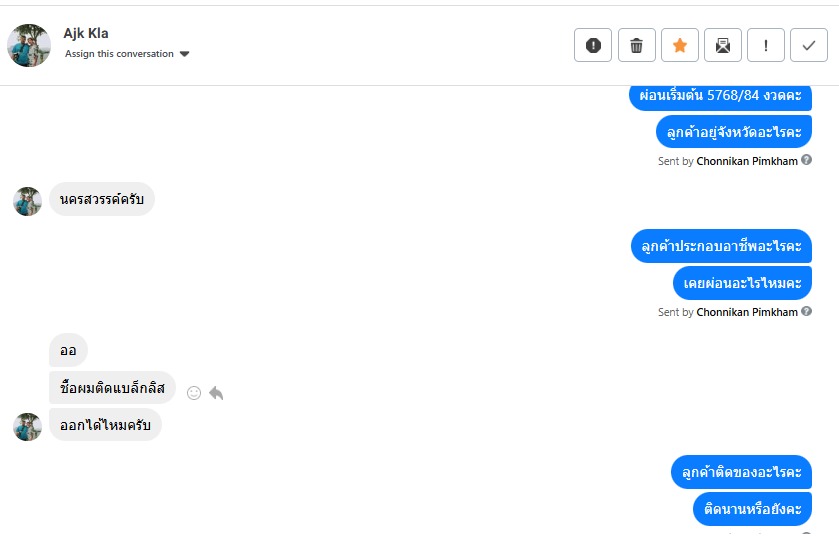Viewport: 839px width, 544px height.
Task: Click avatar beside ออกได้ไหมครับ message
Action: tap(27, 427)
